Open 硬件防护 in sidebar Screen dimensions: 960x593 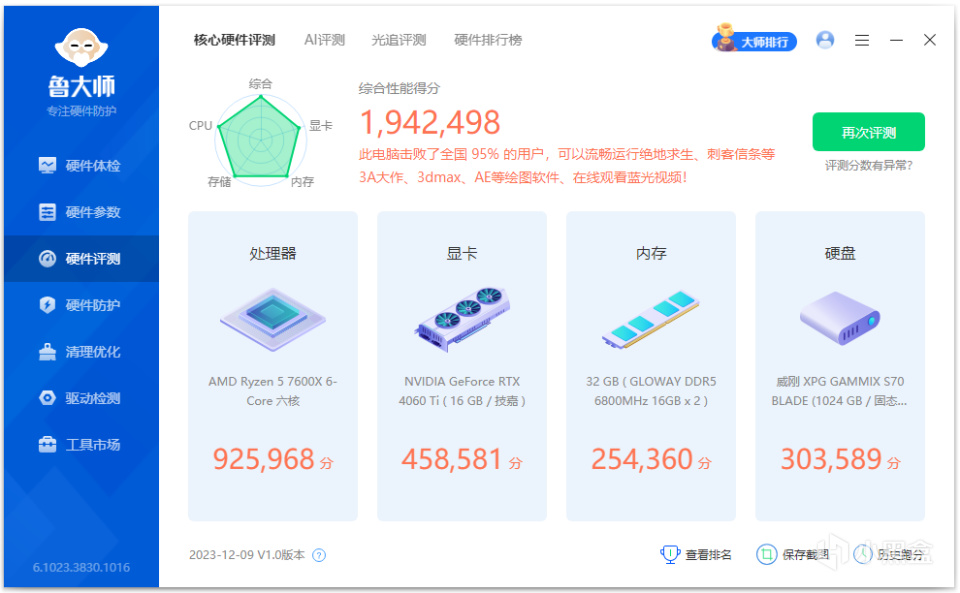point(81,305)
